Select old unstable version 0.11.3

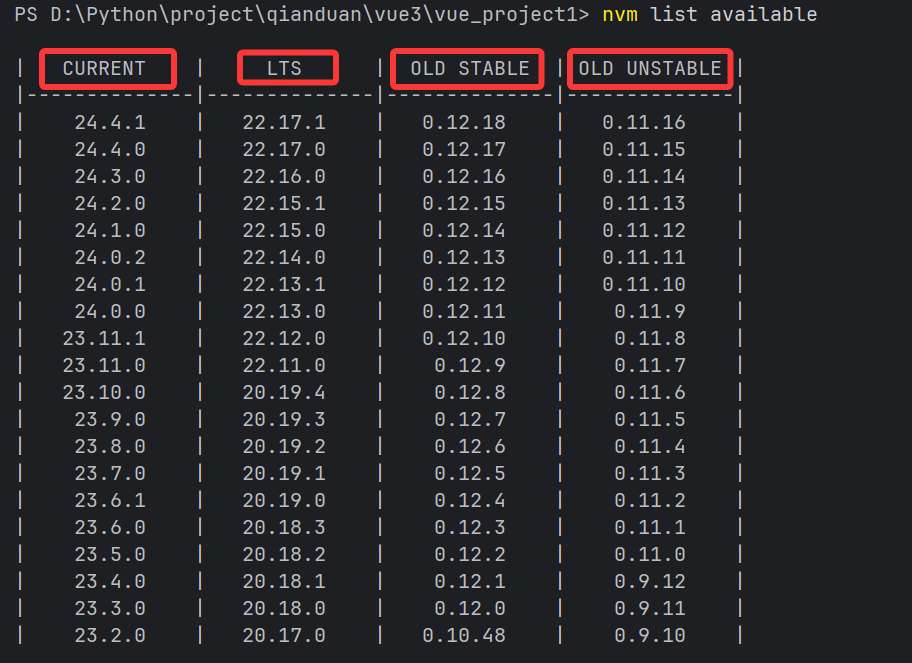[650, 473]
